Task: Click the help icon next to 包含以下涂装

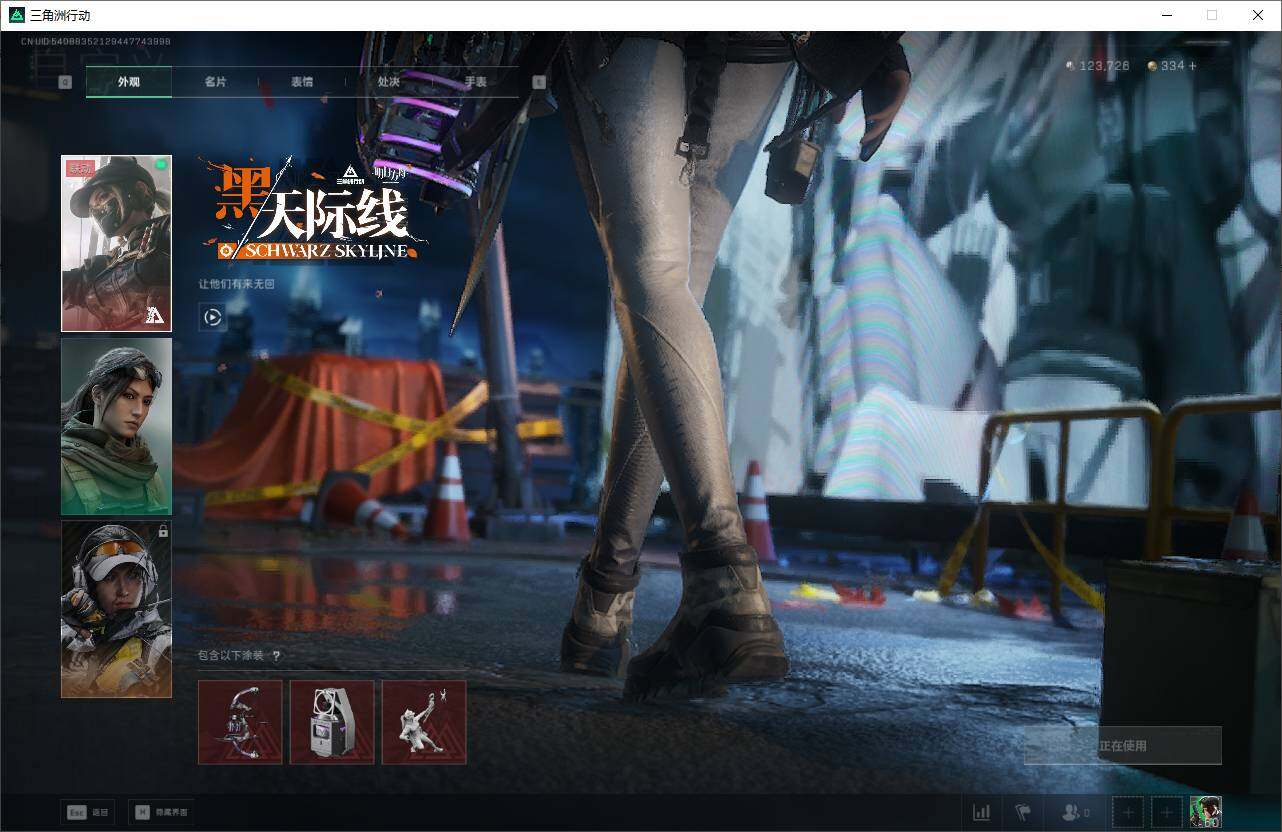Action: click(278, 657)
